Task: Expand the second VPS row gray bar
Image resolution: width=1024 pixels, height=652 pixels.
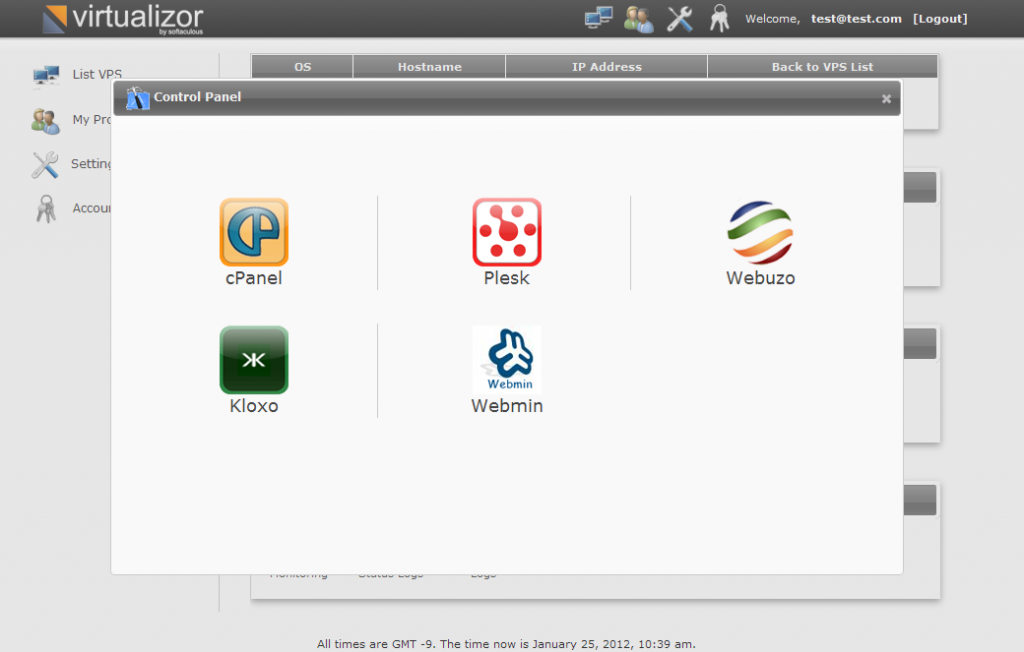Action: click(922, 343)
